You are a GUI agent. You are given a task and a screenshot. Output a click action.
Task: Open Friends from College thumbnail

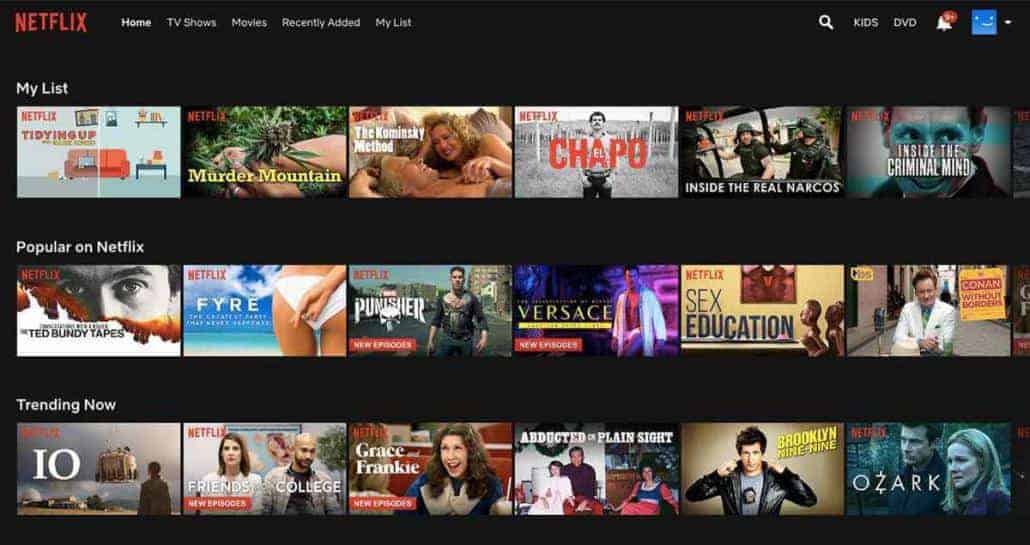click(x=265, y=469)
